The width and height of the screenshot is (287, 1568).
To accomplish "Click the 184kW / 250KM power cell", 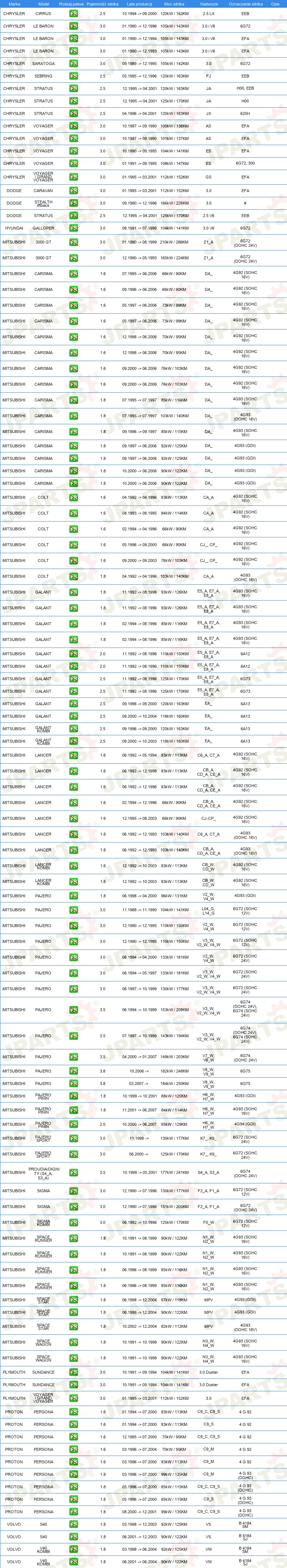I will click(x=174, y=1084).
